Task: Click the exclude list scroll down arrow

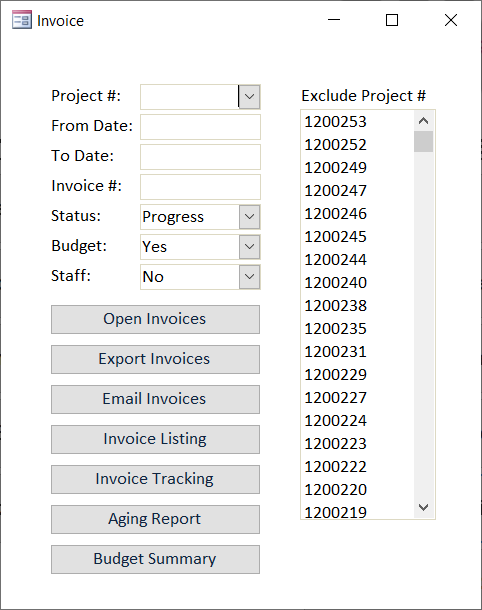Action: click(x=423, y=507)
